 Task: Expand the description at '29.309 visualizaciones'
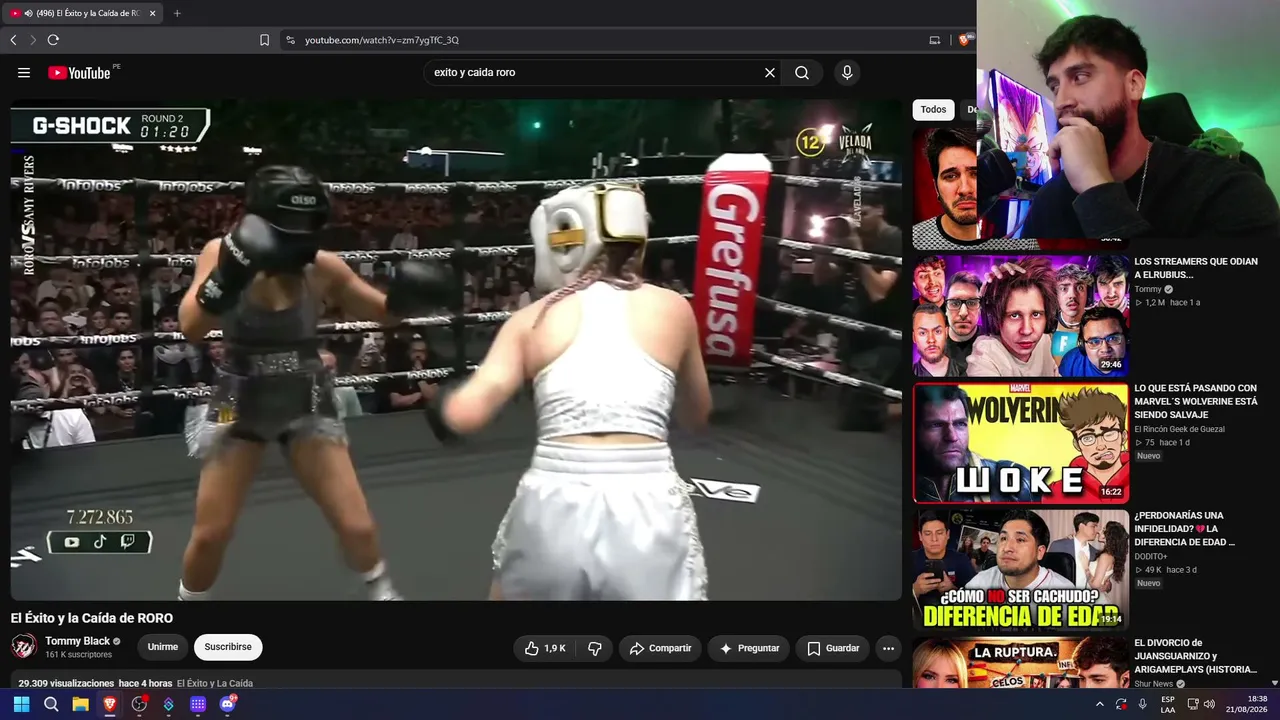pyautogui.click(x=66, y=683)
